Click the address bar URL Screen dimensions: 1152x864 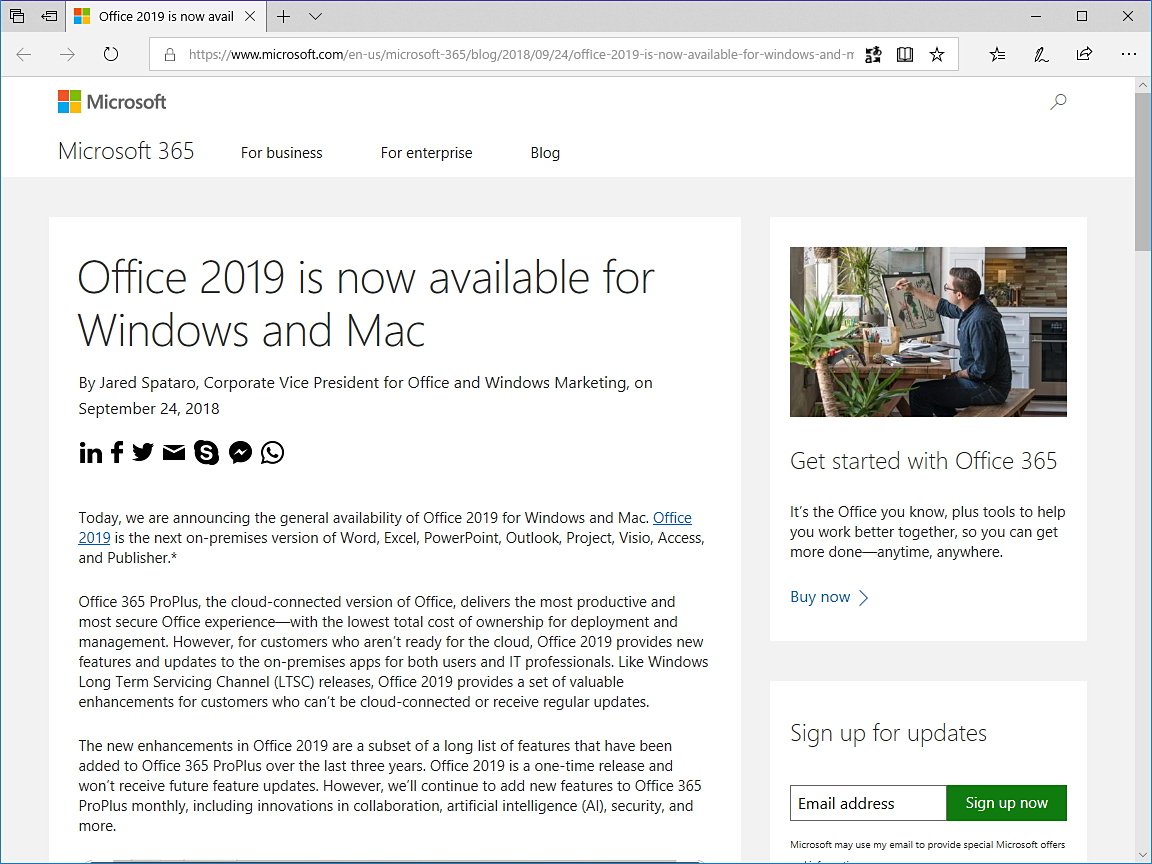pyautogui.click(x=521, y=54)
